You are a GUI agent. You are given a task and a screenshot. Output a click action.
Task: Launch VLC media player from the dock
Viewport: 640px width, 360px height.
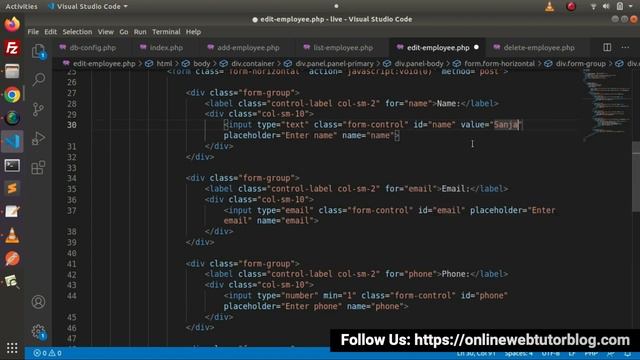click(12, 236)
